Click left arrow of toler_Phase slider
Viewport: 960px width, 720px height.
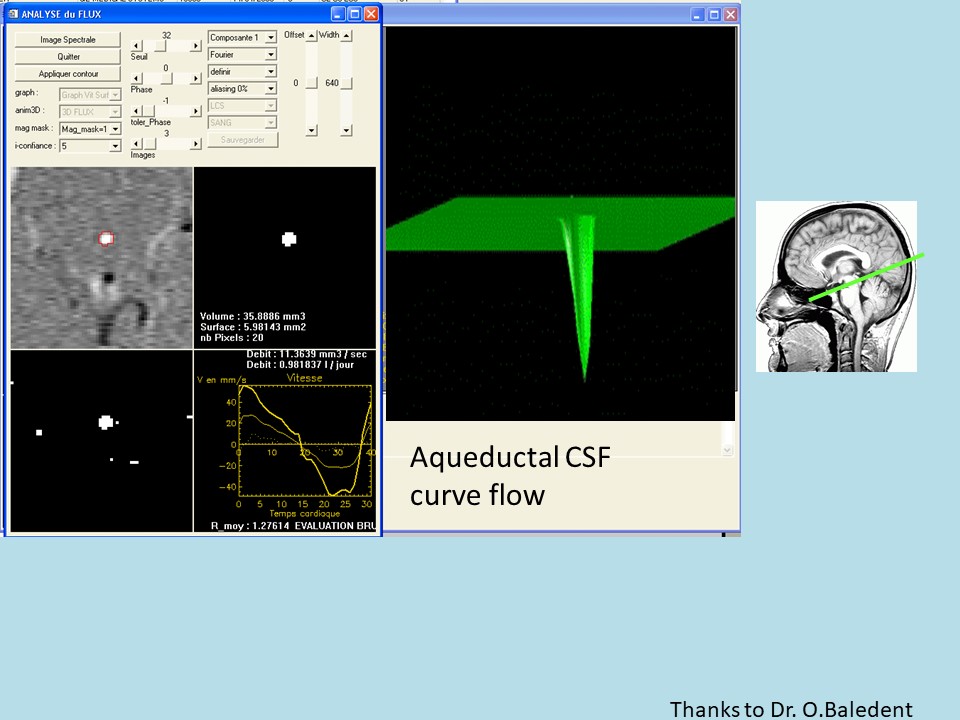click(x=137, y=111)
